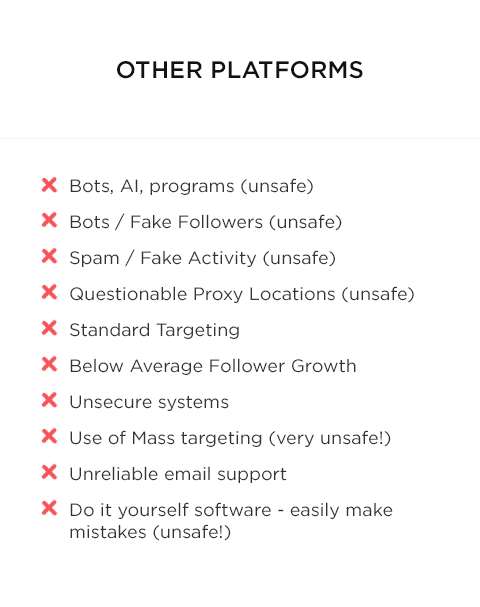480x607 pixels.
Task: Click the red X beside Questionable Proxy Locations
Action: click(x=50, y=292)
